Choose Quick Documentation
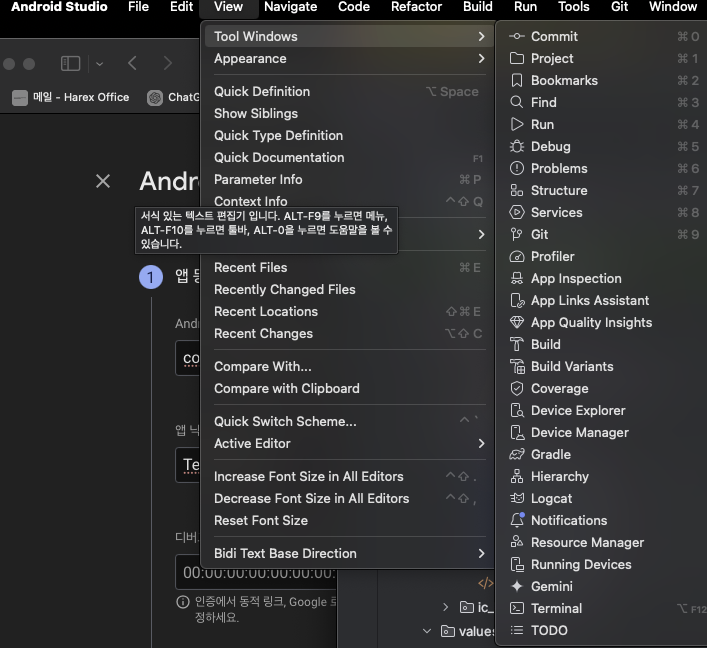The image size is (707, 648). [348, 158]
